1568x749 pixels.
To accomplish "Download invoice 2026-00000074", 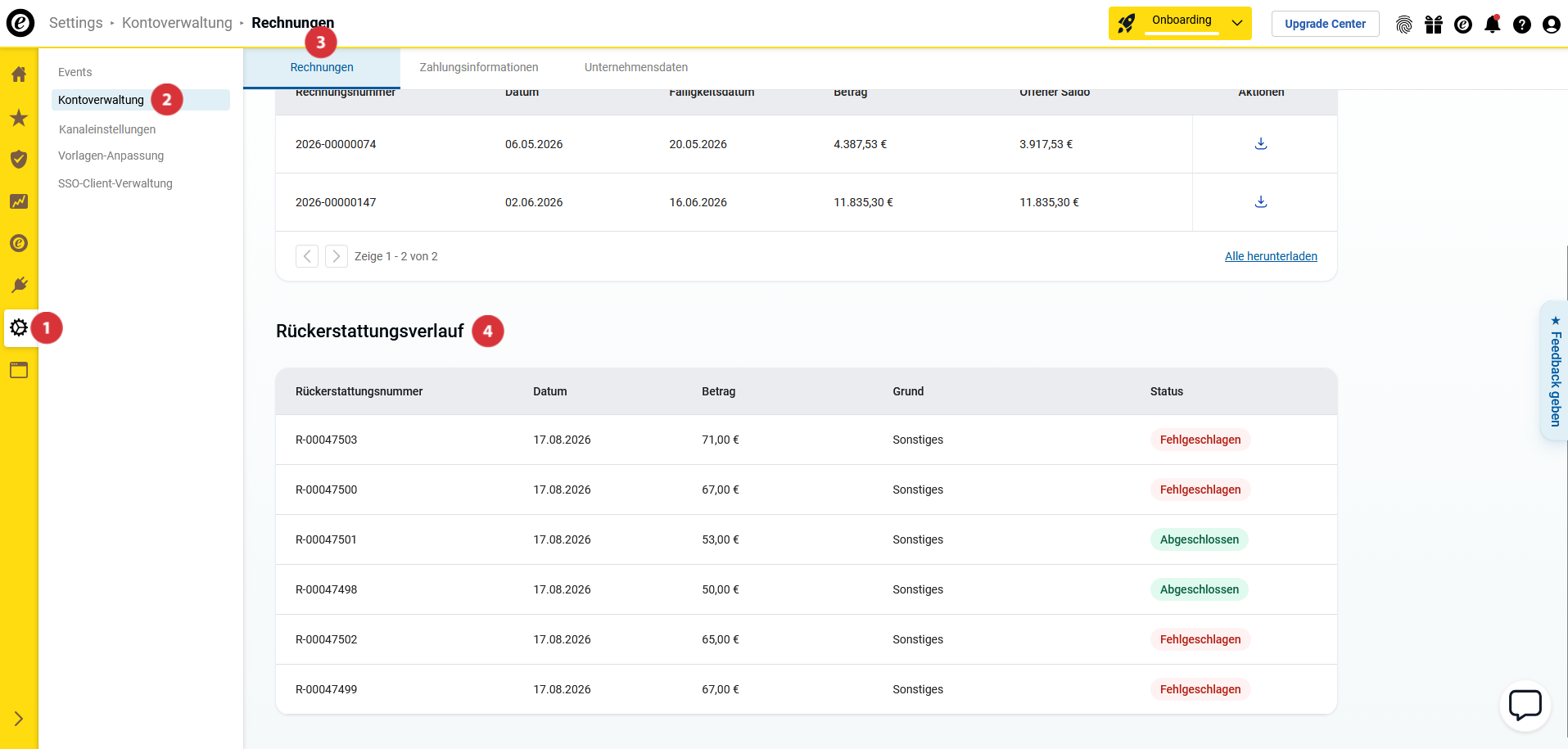I will [1261, 144].
